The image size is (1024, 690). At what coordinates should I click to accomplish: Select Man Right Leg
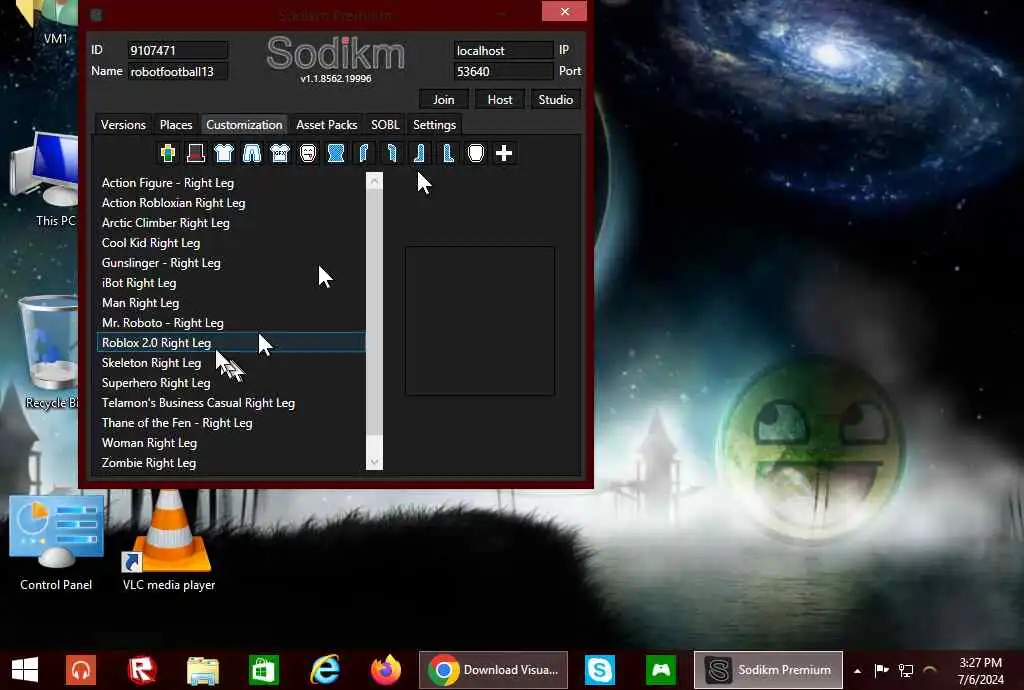231,303
